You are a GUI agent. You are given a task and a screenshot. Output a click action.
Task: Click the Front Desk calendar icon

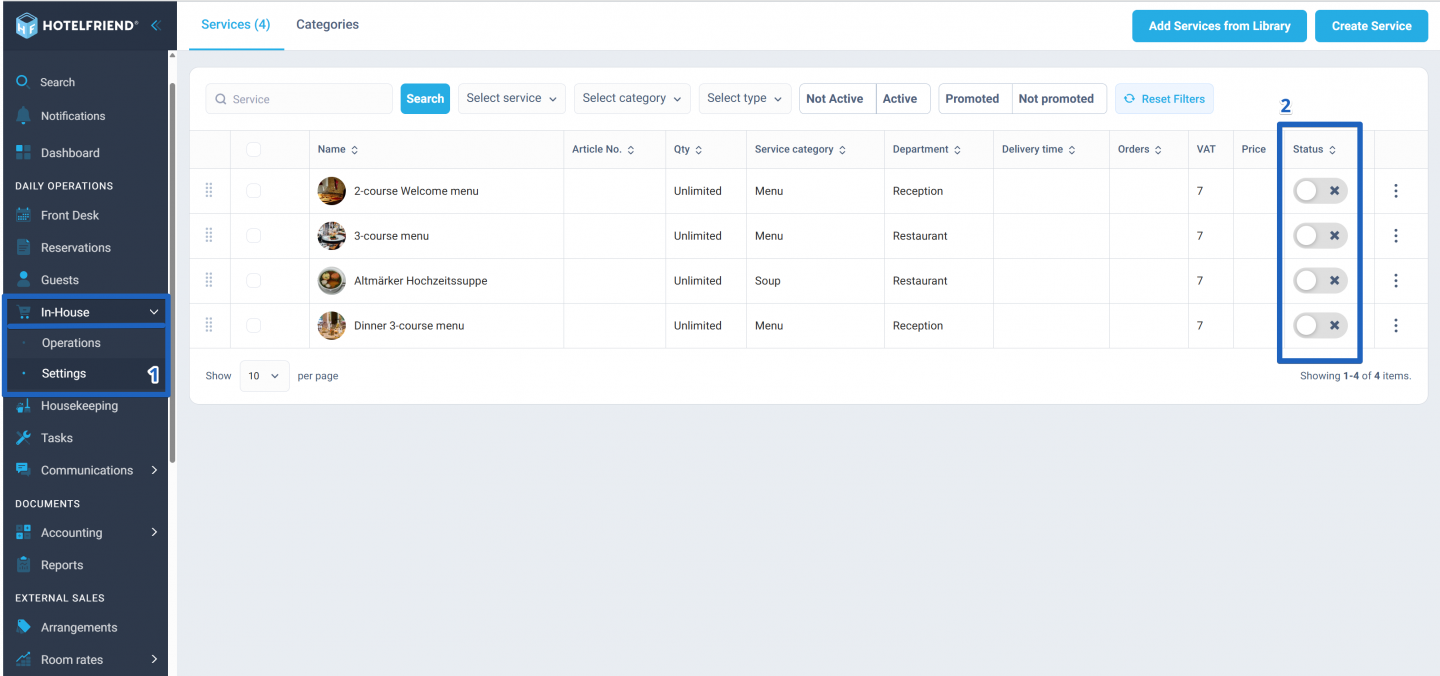[x=23, y=215]
